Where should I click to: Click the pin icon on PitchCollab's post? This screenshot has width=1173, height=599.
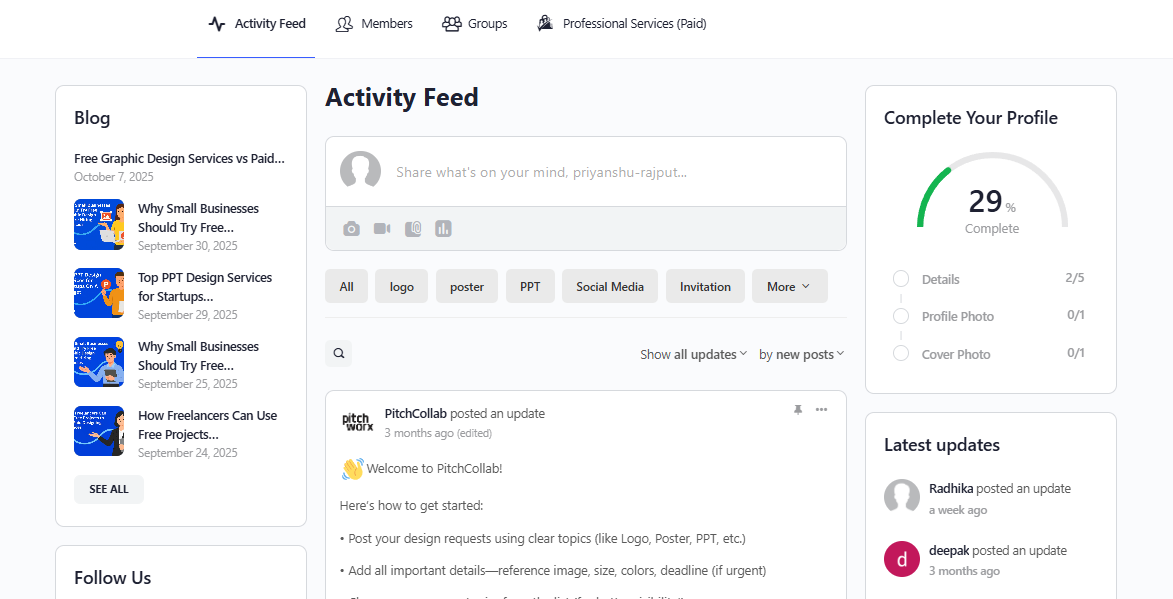click(797, 409)
